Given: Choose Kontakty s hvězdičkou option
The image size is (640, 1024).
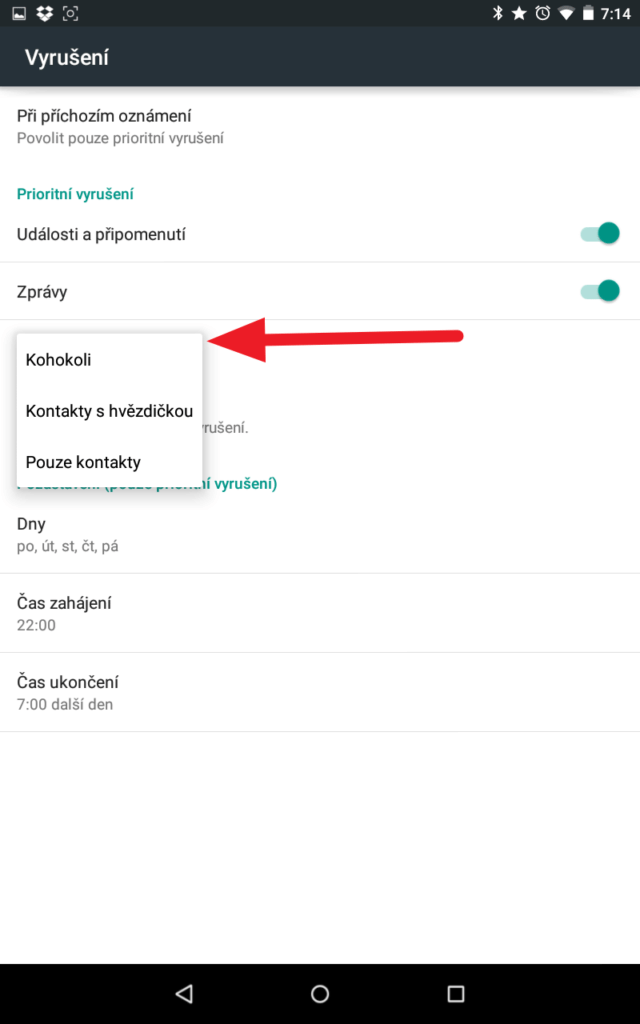Looking at the screenshot, I should point(110,411).
